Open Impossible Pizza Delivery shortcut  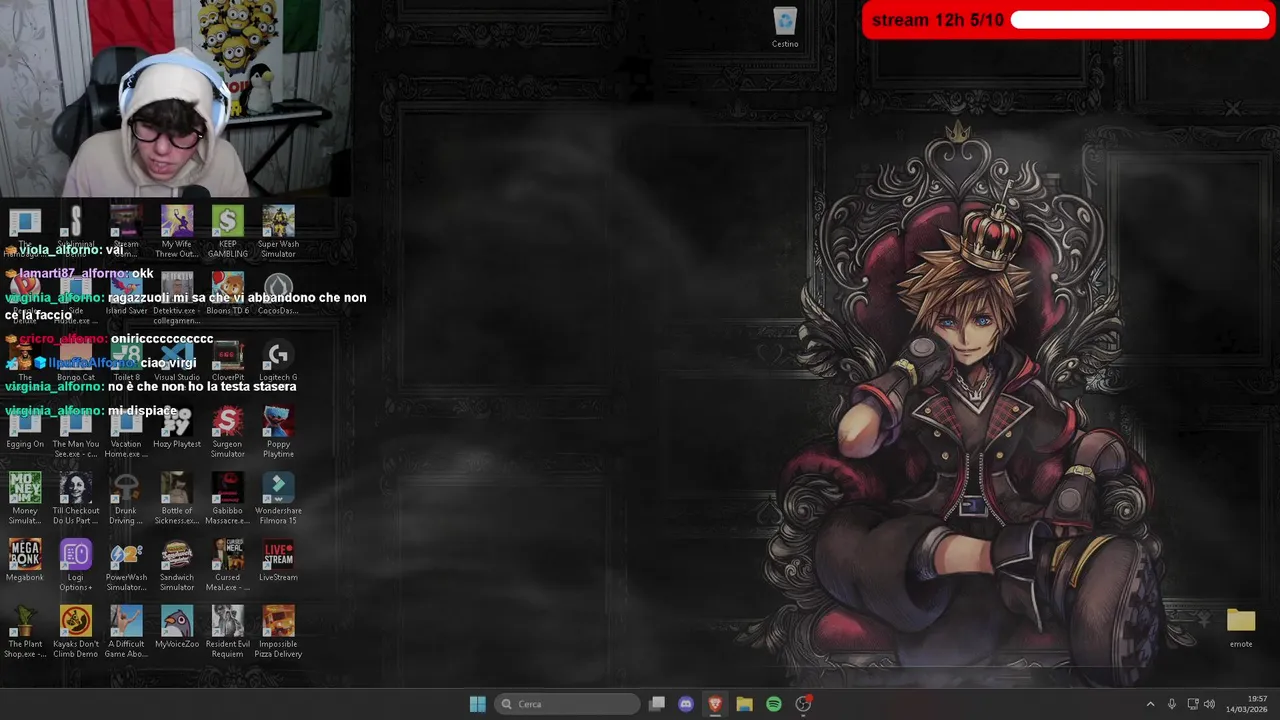[x=278, y=632]
